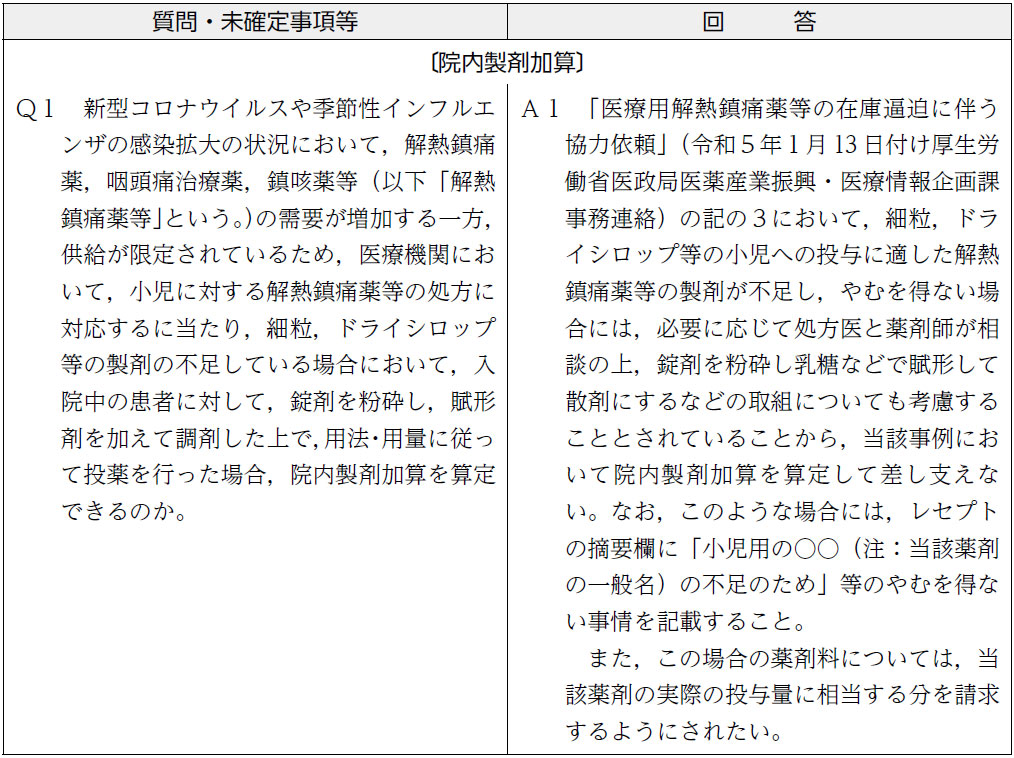This screenshot has width=1014, height=758.
Task: Click the line 'いて,小児に対する解熱鎮痛薬等'
Action: tap(278, 292)
